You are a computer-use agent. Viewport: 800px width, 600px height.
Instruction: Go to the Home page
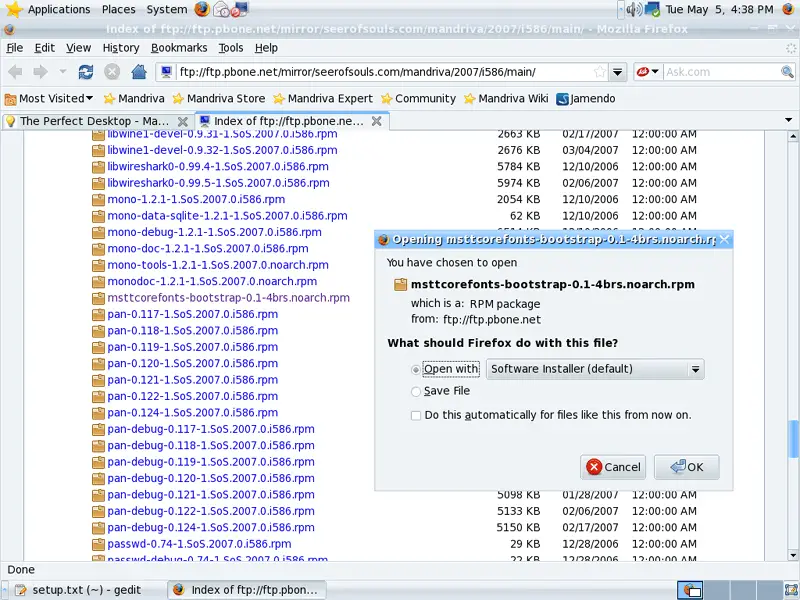pyautogui.click(x=139, y=72)
